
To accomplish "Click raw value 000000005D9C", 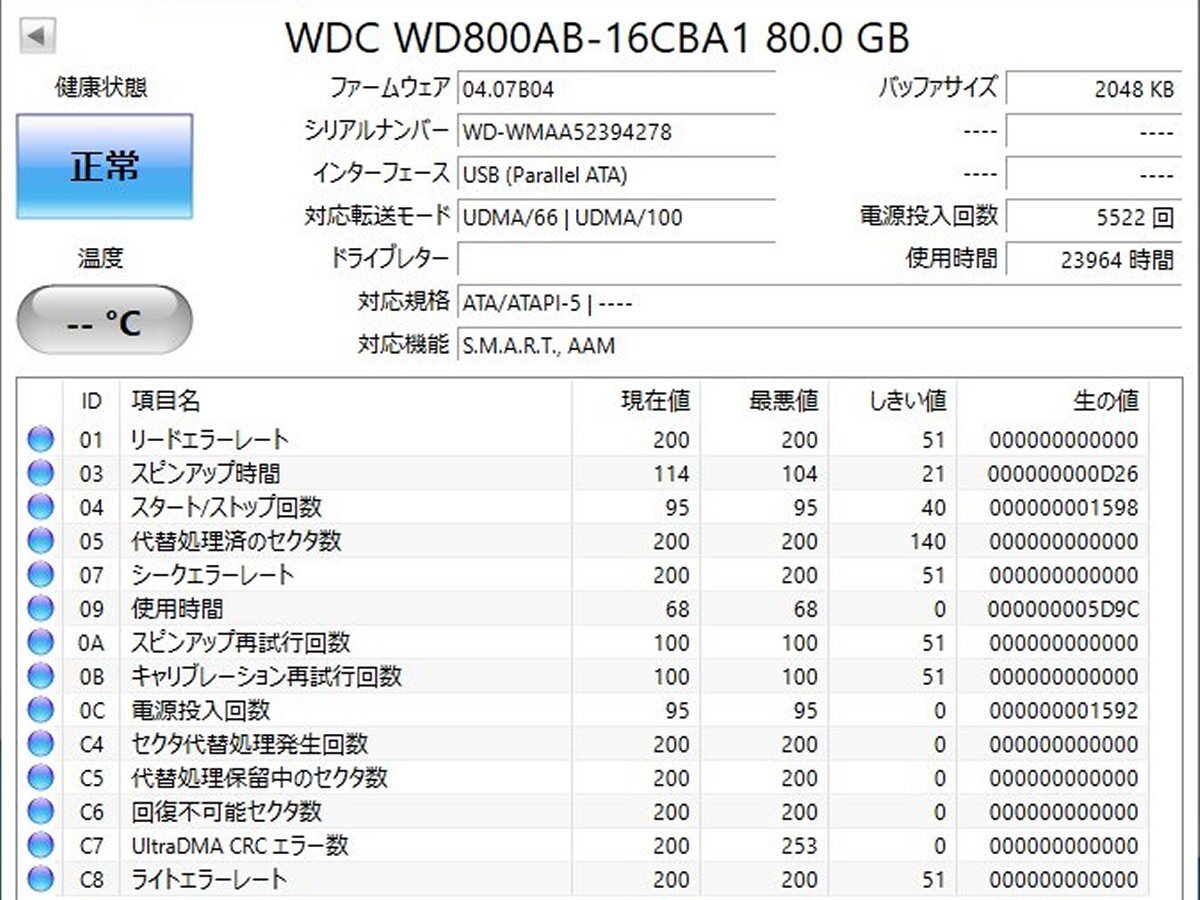I will [x=1064, y=609].
